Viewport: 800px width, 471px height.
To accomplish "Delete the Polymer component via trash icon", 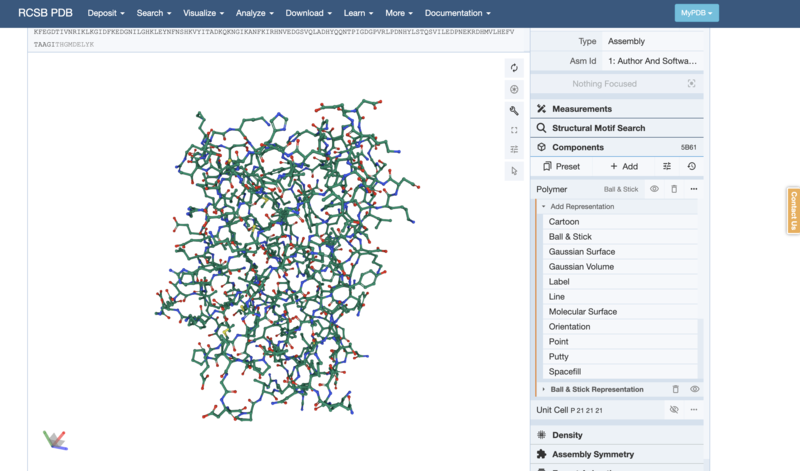I will (x=674, y=189).
